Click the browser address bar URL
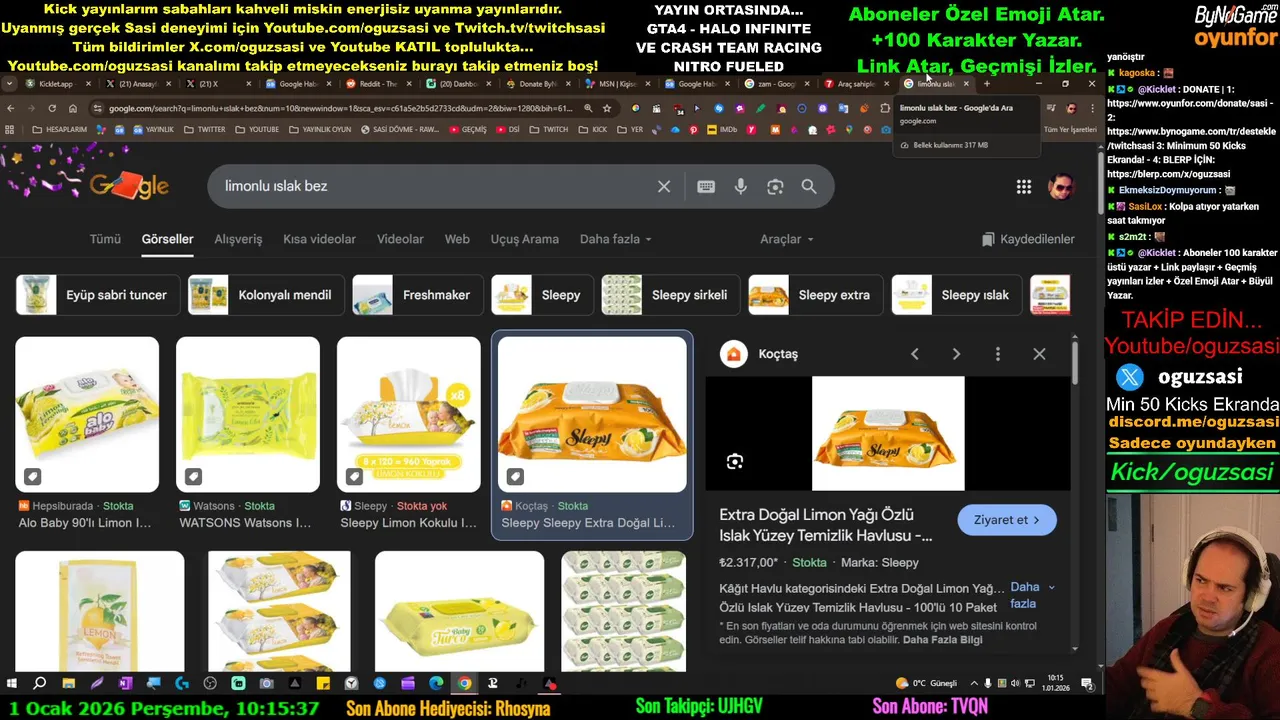The height and width of the screenshot is (720, 1280). tap(340, 108)
